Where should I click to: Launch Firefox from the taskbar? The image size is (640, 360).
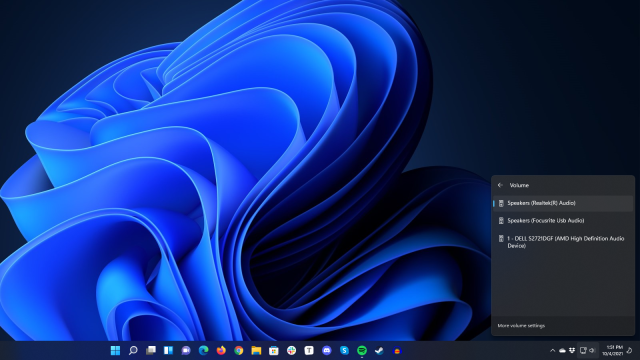tap(221, 350)
